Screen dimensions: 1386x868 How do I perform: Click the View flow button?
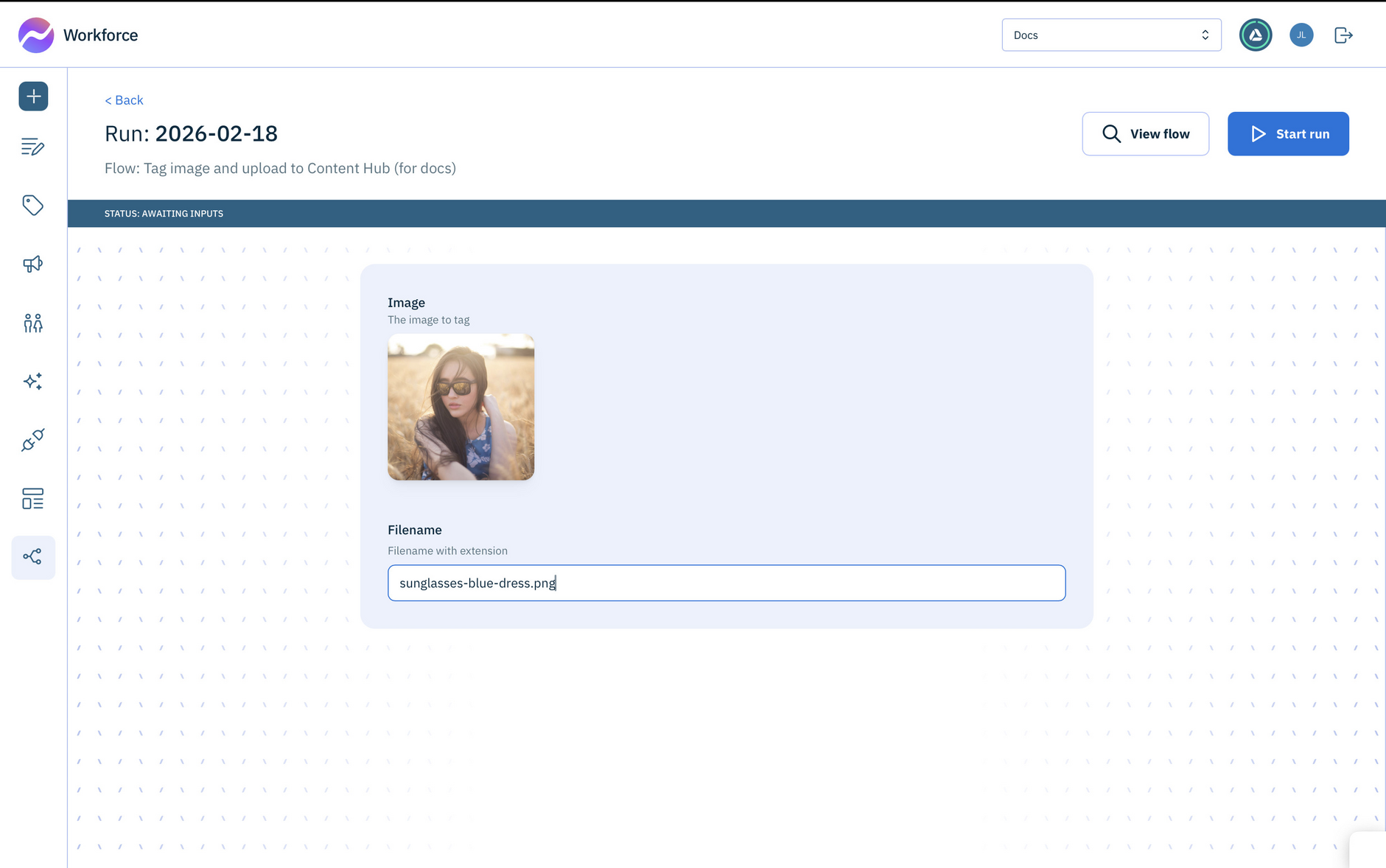pyautogui.click(x=1145, y=134)
